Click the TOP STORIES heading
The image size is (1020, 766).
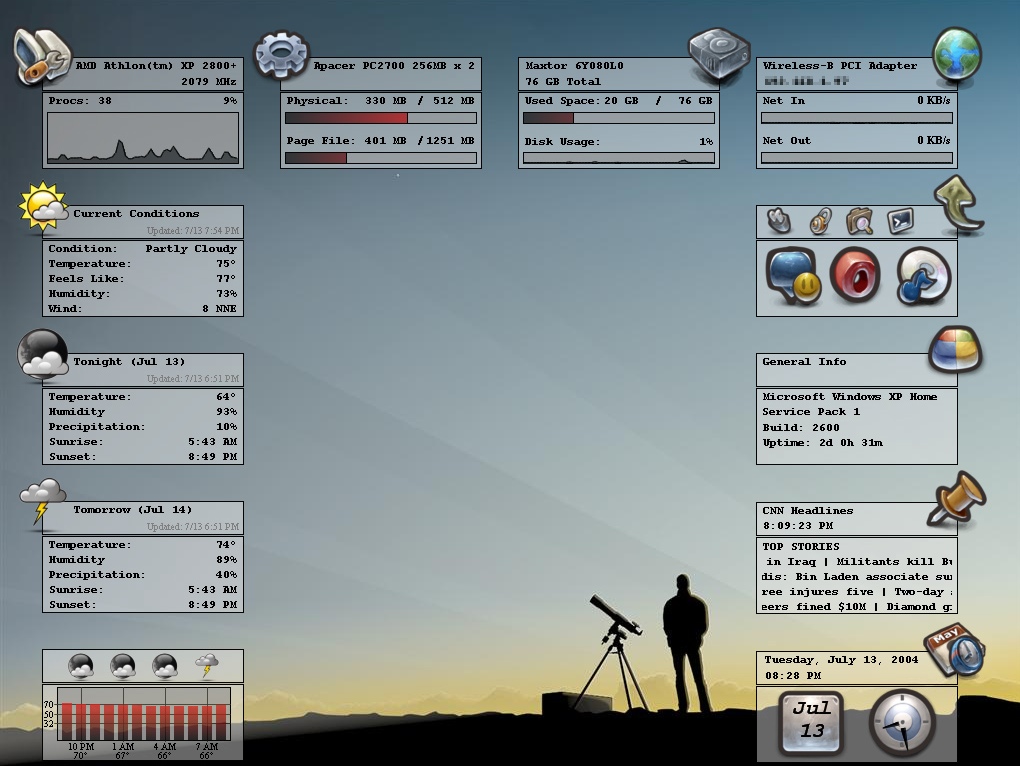pos(801,546)
